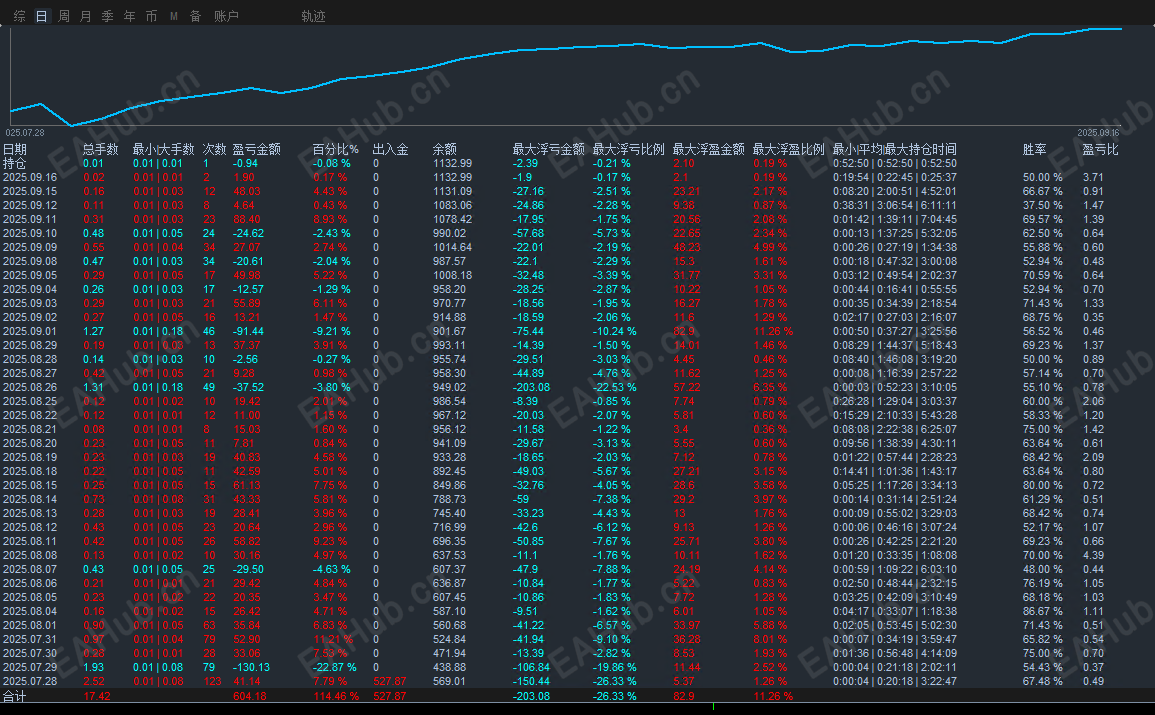
Task: Click the 76.19 % win rate
Action: pos(1042,583)
